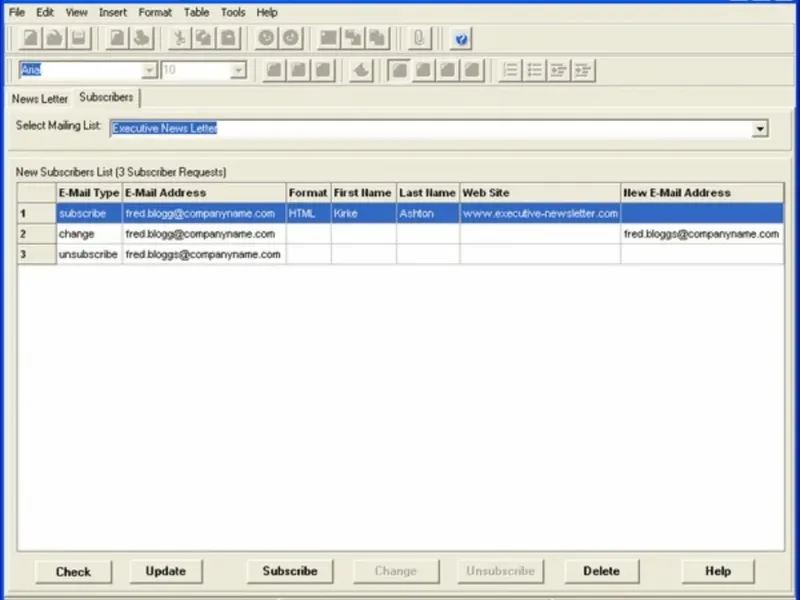Viewport: 800px width, 600px height.
Task: Click the Subscribe button
Action: [x=290, y=571]
